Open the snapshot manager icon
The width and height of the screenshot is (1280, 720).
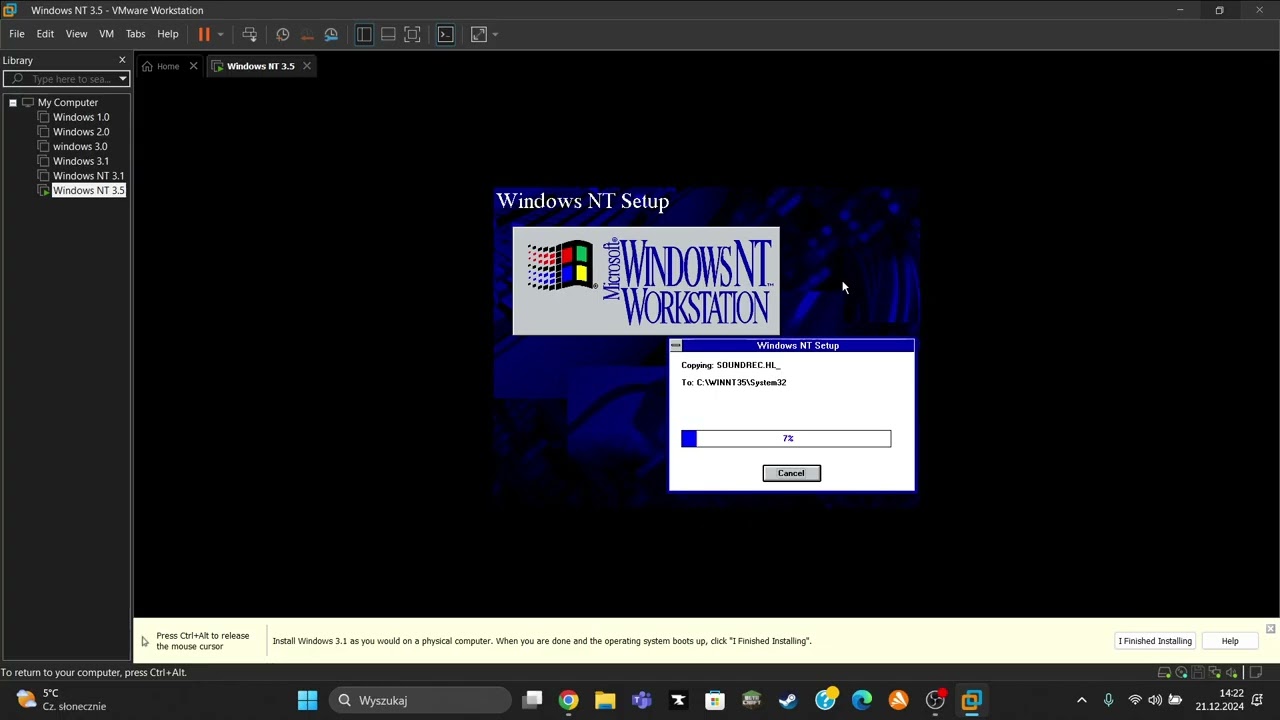point(331,34)
